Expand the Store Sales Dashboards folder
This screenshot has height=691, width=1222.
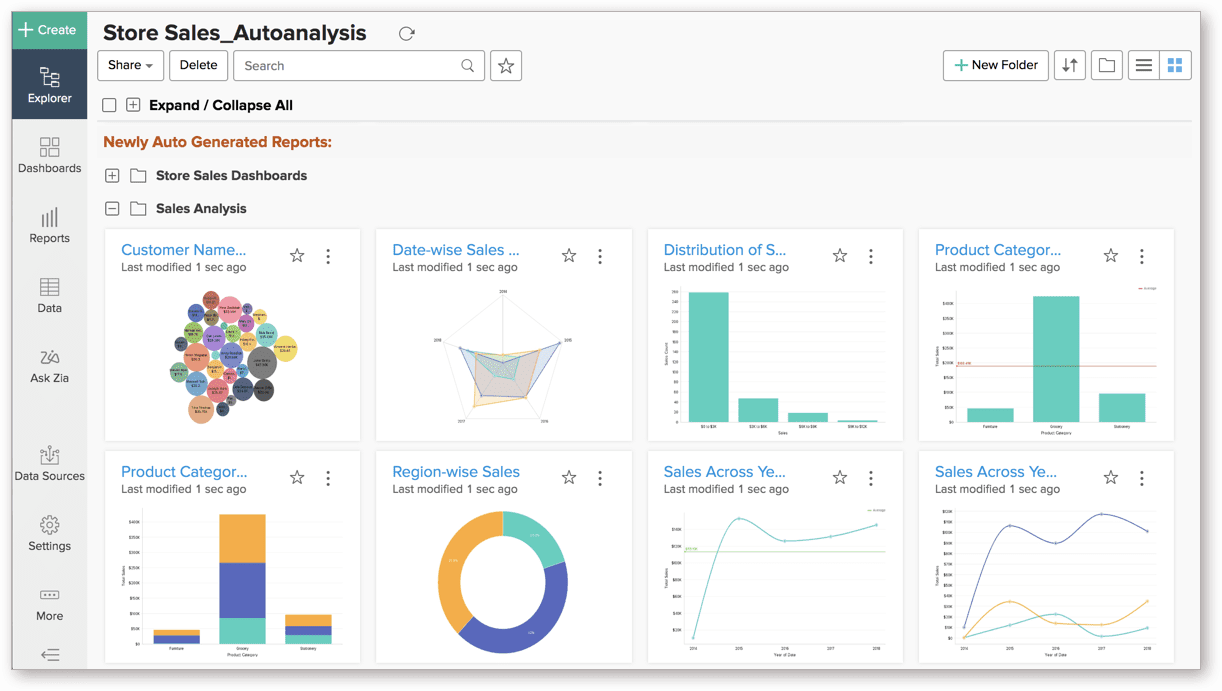point(112,175)
